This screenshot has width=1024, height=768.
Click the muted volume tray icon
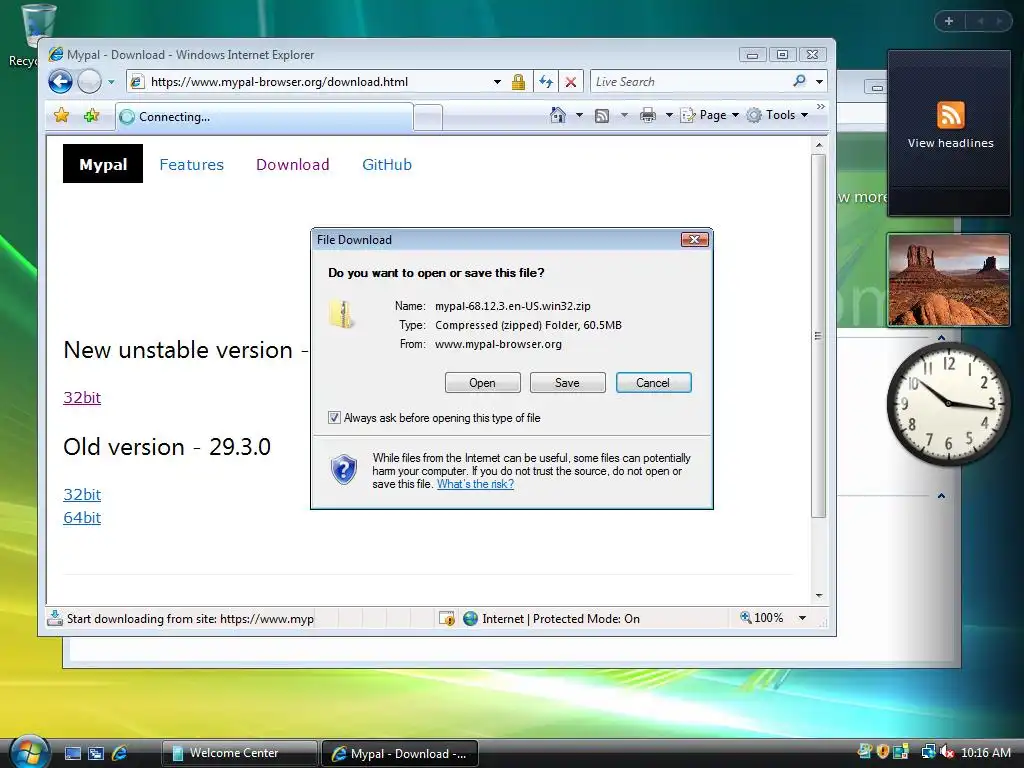point(946,752)
